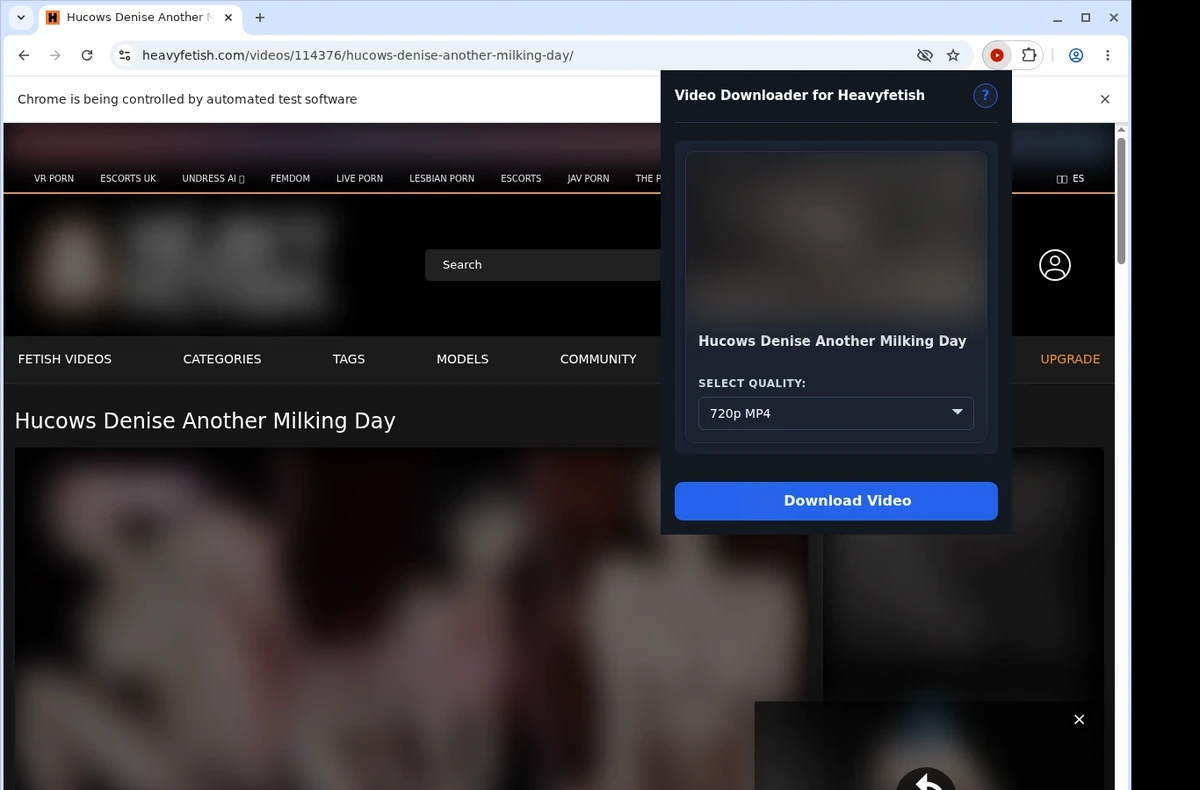
Task: Expand the 720p MP4 quality dropdown
Action: (836, 413)
